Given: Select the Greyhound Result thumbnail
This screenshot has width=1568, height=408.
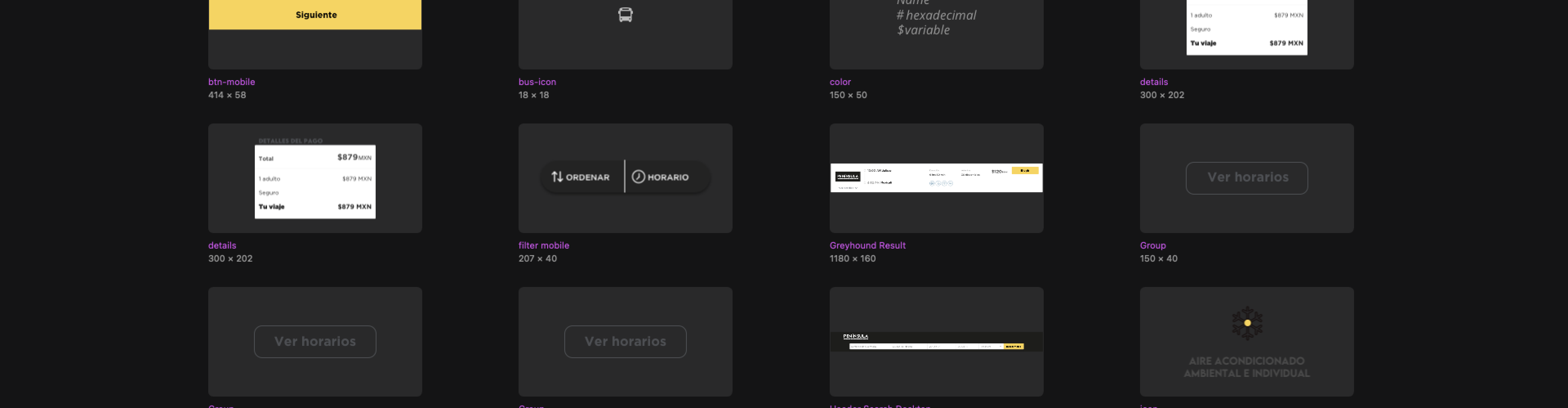Looking at the screenshot, I should (936, 178).
